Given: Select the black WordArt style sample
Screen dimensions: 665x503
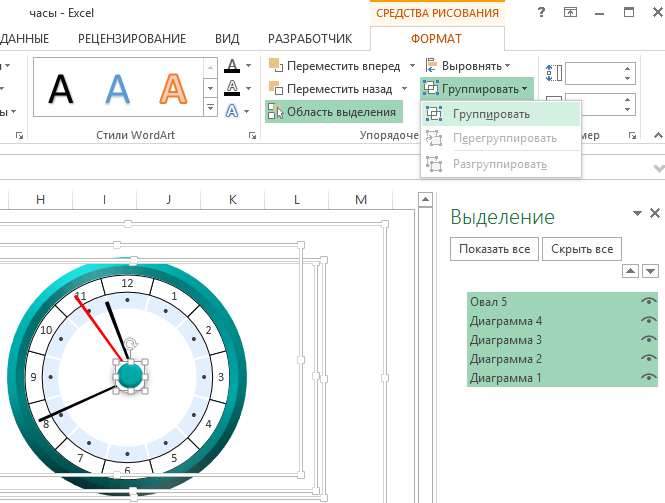Looking at the screenshot, I should tap(62, 90).
